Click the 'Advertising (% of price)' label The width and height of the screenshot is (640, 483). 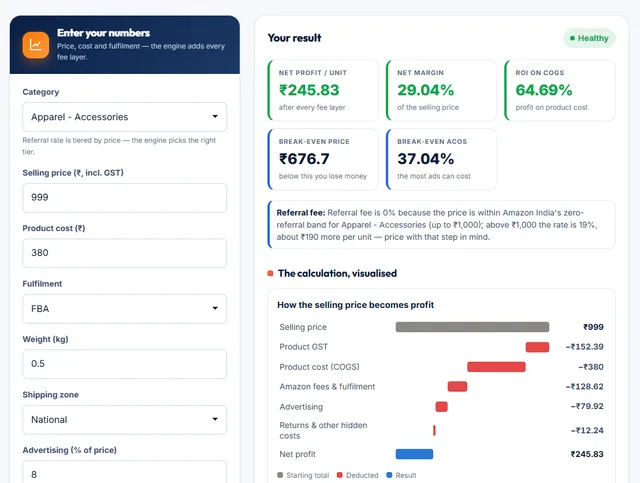coord(69,450)
